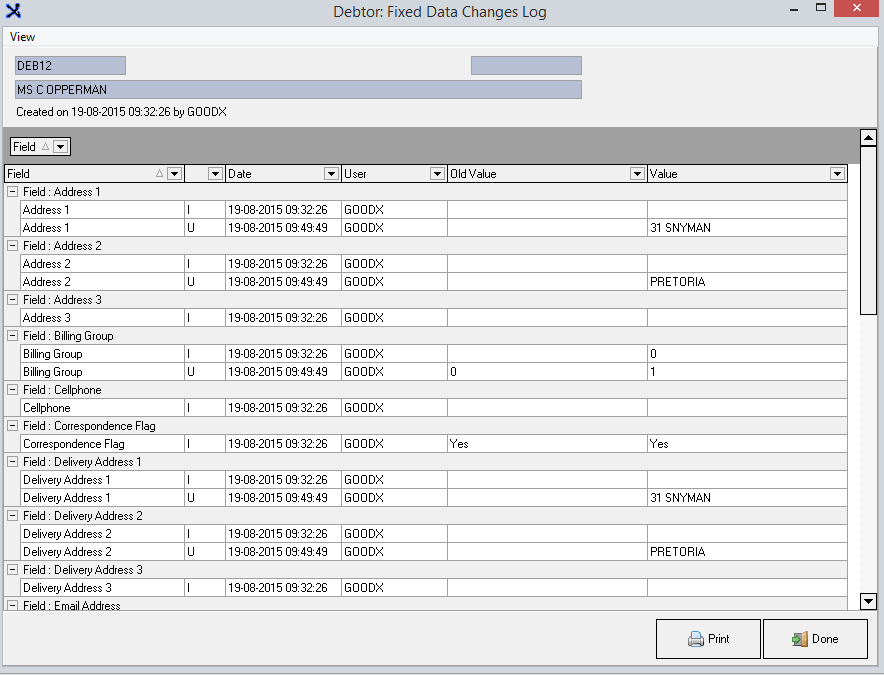884x675 pixels.
Task: Open the User column filter dropdown
Action: tap(437, 174)
